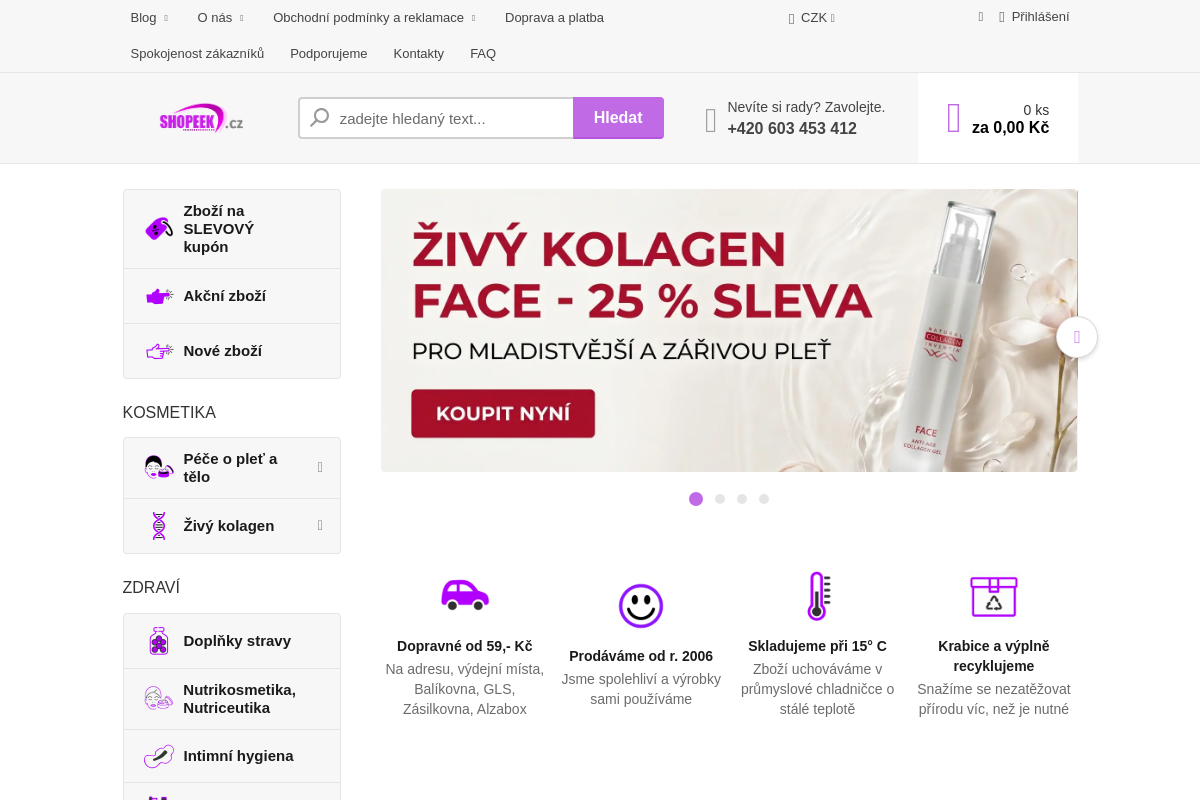Click the purple car delivery icon
Image resolution: width=1200 pixels, height=800 pixels.
(465, 594)
